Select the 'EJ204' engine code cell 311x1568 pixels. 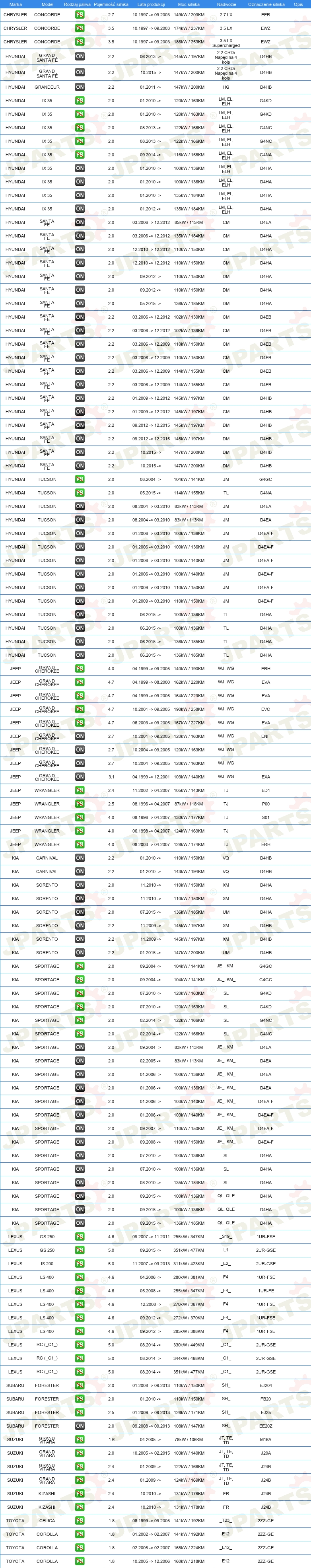[265, 1385]
